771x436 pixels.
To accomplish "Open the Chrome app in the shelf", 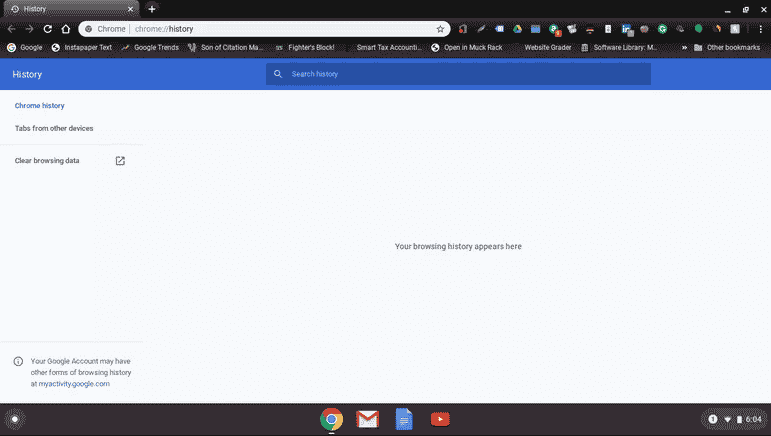I will 331,419.
